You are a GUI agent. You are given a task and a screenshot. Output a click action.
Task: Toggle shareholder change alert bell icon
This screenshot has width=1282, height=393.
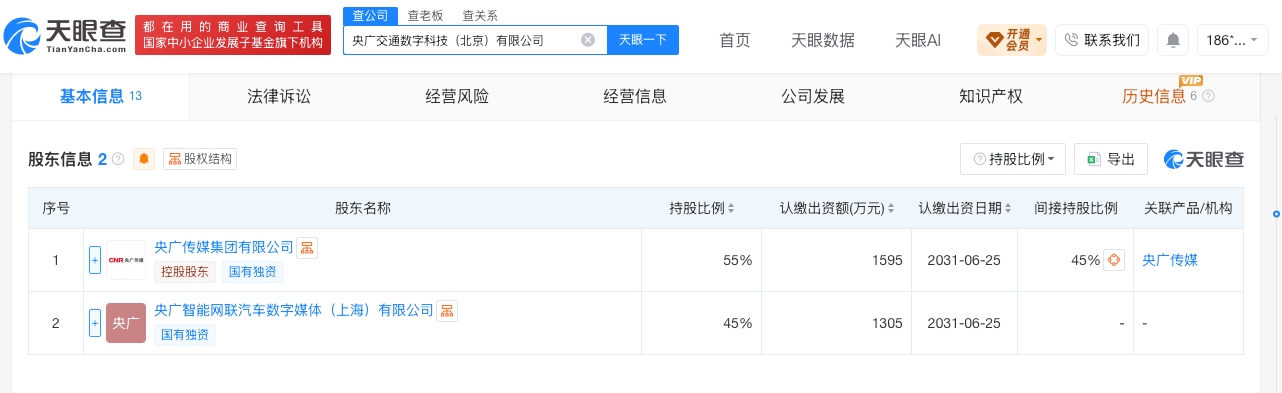pyautogui.click(x=144, y=159)
